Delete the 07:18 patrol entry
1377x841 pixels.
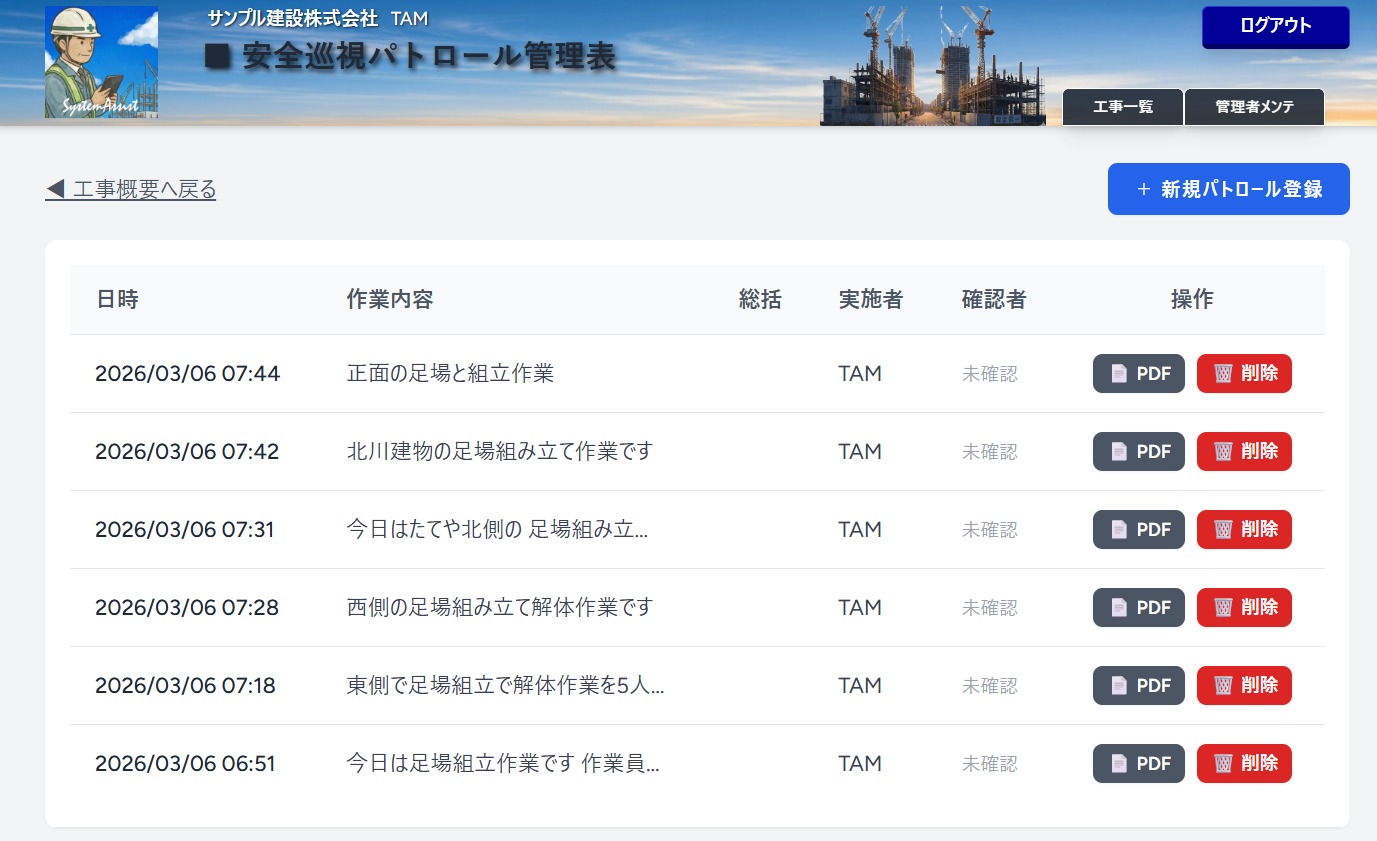pos(1243,685)
